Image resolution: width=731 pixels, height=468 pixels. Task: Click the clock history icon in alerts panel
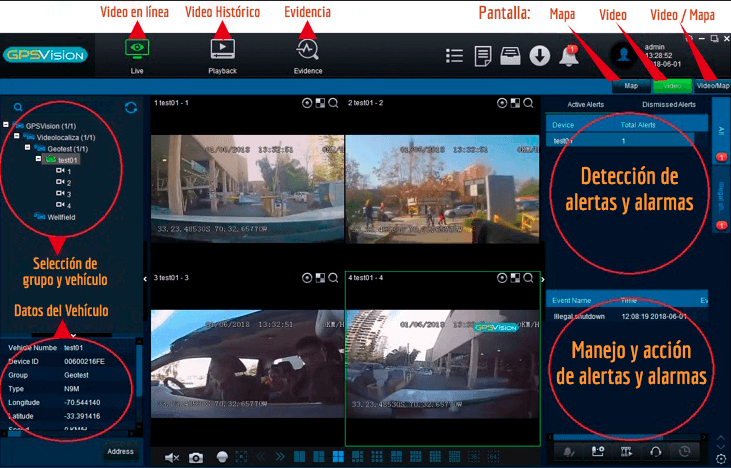point(684,452)
